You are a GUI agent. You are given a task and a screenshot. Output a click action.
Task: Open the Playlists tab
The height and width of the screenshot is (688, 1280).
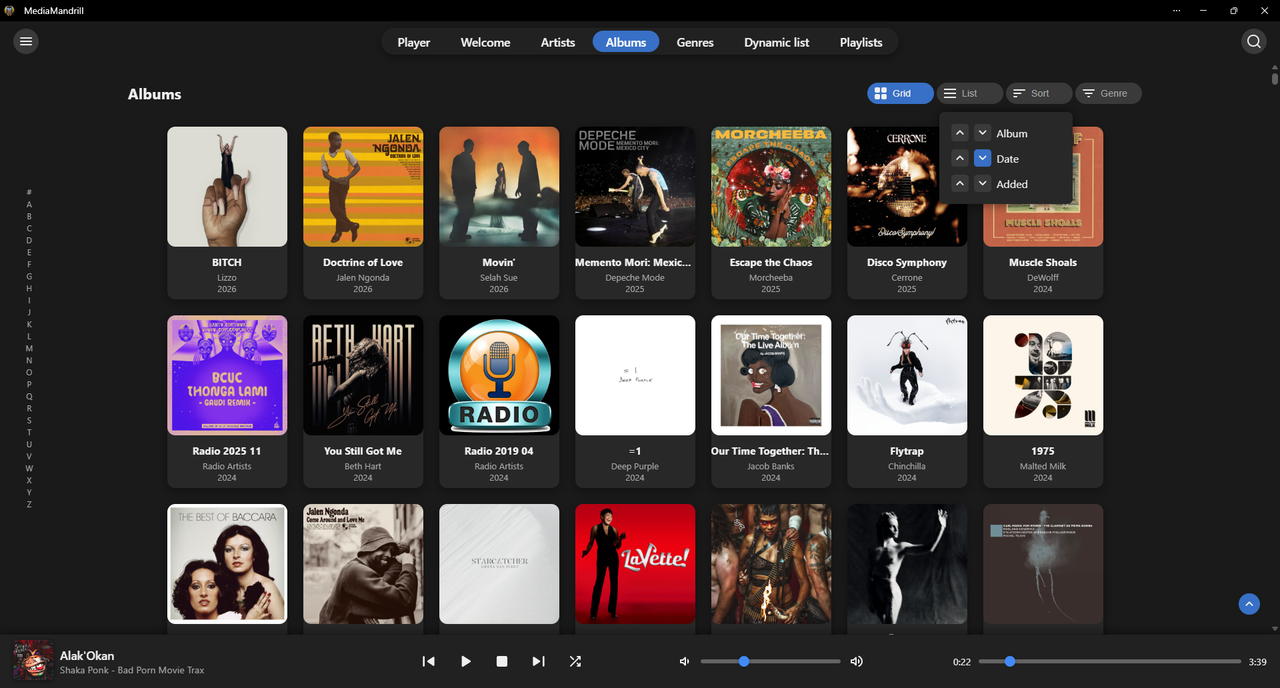[x=861, y=42]
